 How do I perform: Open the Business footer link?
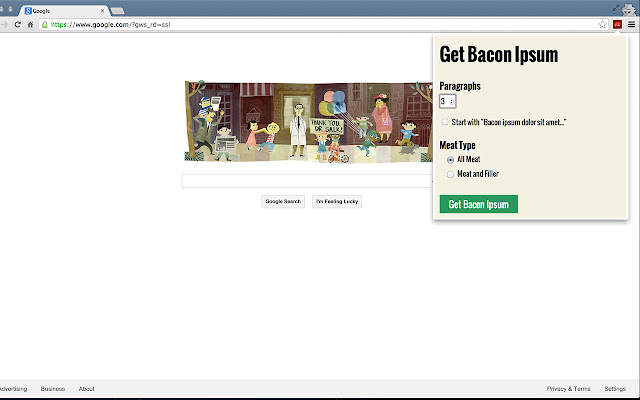(x=53, y=389)
